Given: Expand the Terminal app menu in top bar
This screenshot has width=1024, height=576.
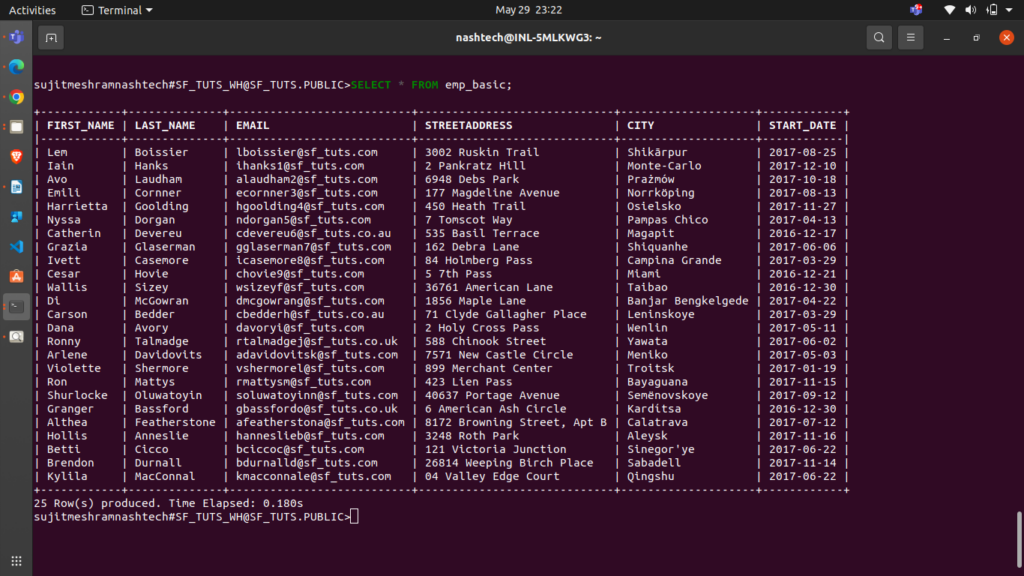Looking at the screenshot, I should tap(117, 10).
